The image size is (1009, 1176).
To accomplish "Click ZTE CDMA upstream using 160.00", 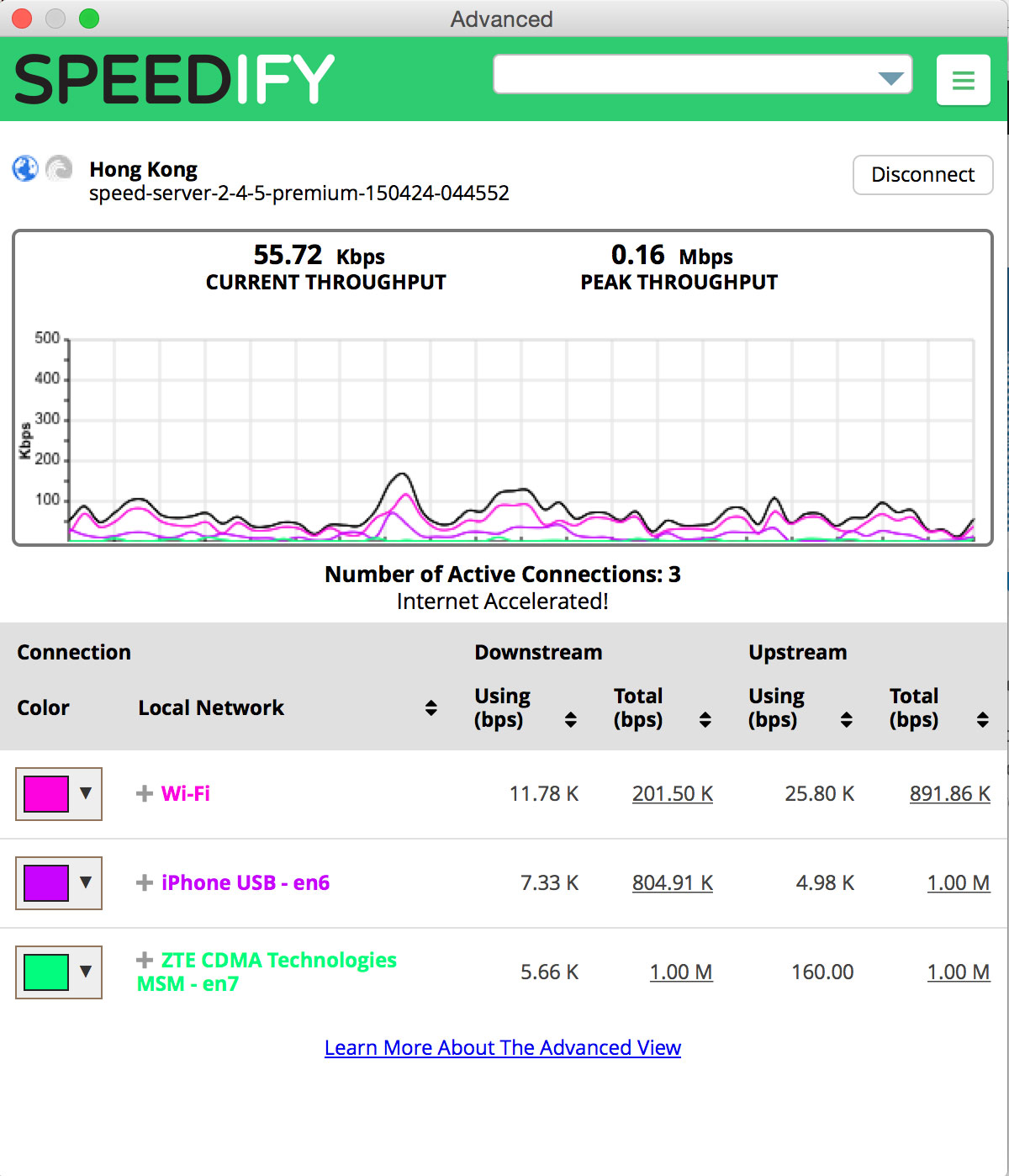I will coord(822,972).
